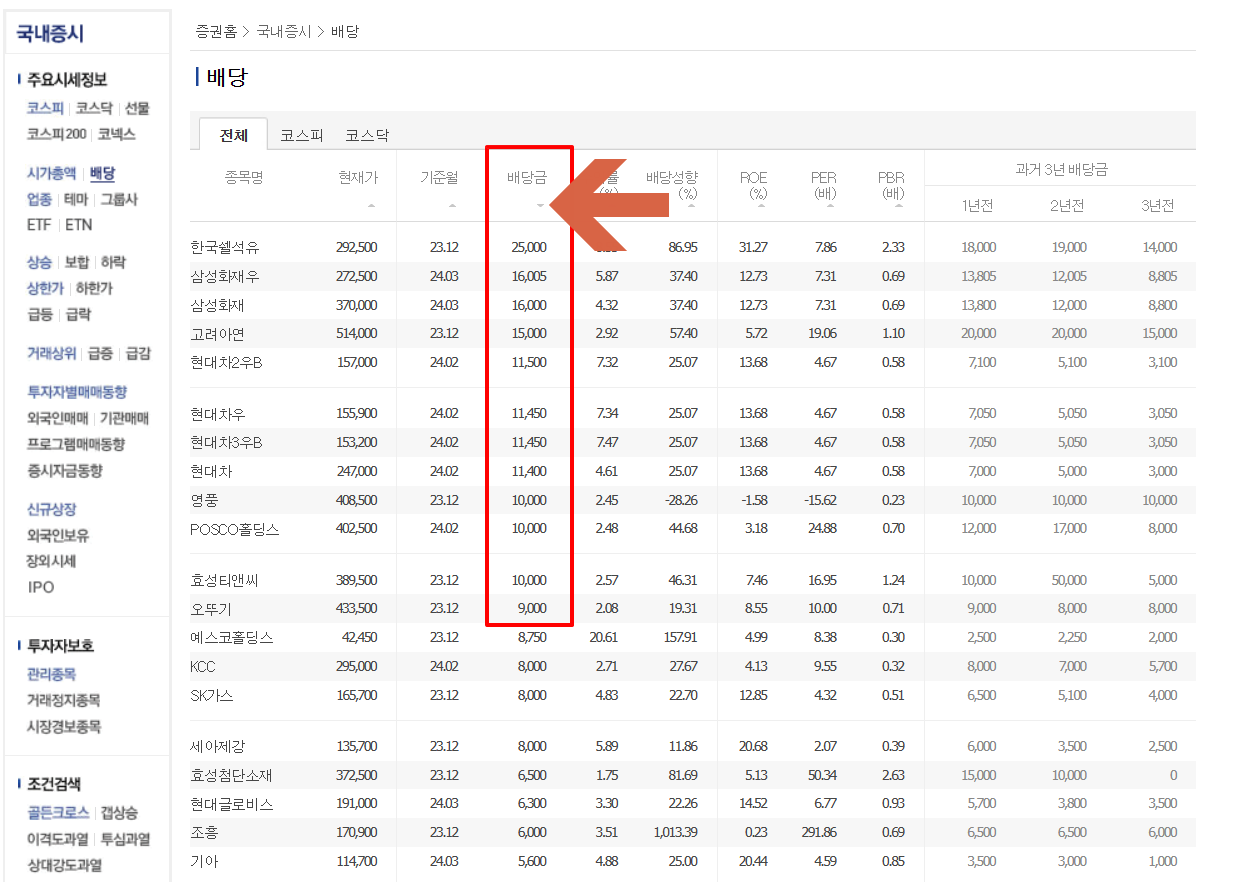Open 상대강도과열 sidebar link
This screenshot has width=1247, height=882.
[x=64, y=865]
